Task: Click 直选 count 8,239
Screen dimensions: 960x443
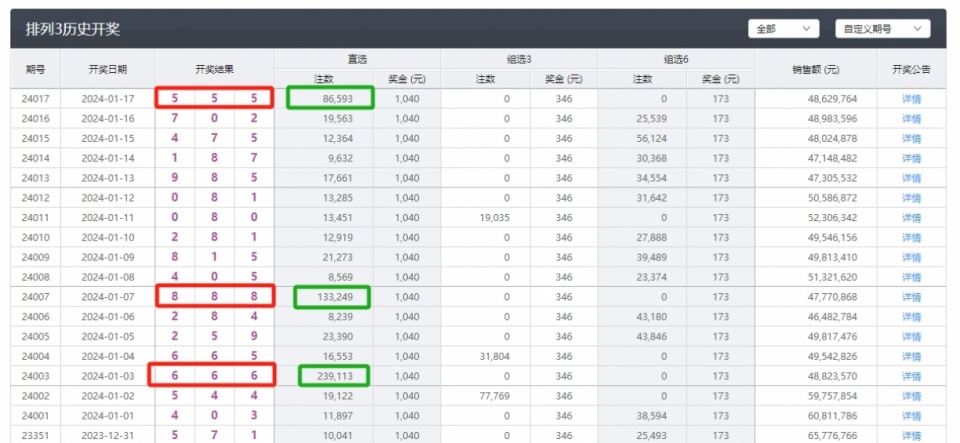Action: [340, 317]
